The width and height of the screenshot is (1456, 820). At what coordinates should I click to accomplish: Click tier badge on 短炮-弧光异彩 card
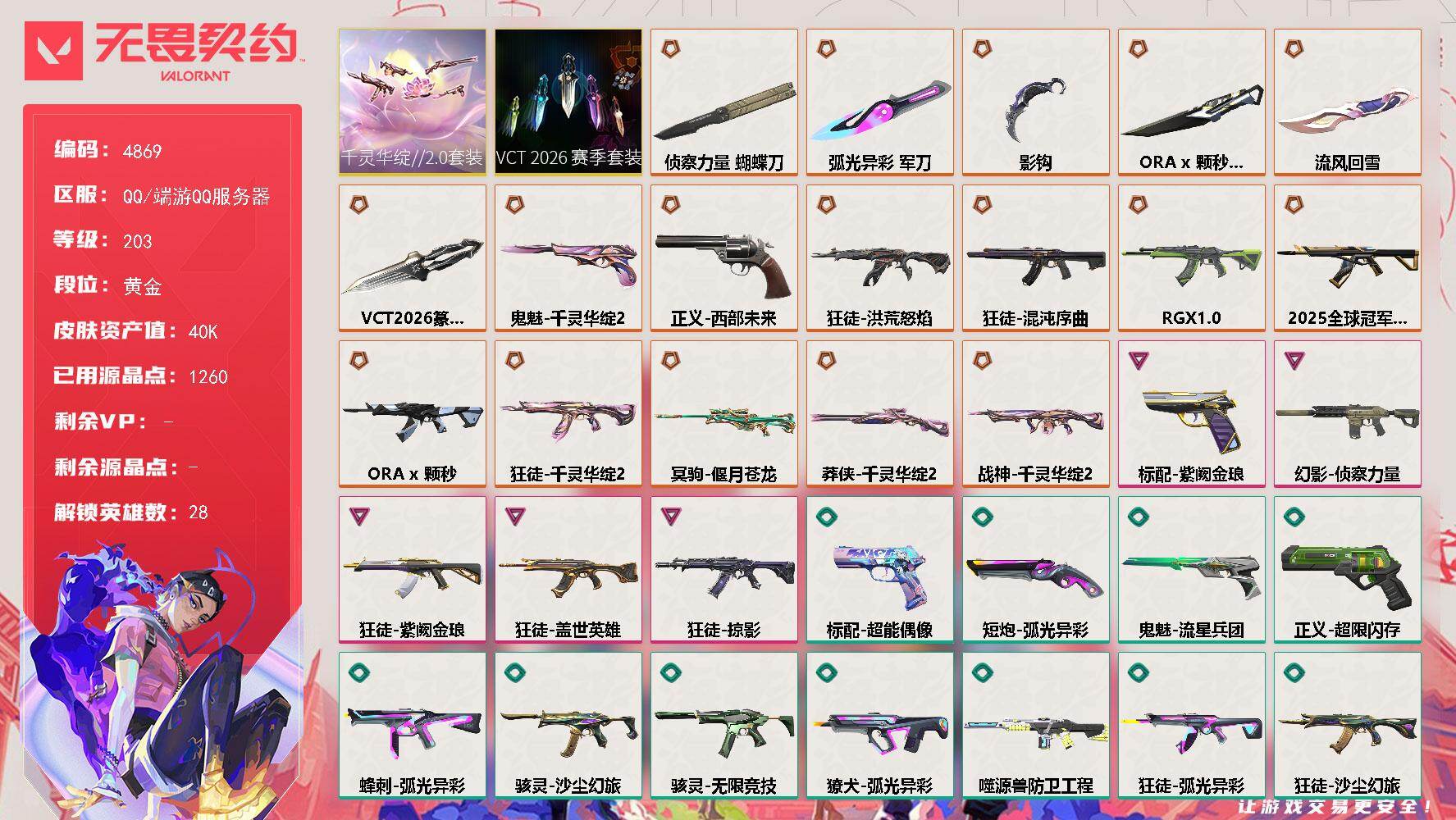click(x=982, y=517)
